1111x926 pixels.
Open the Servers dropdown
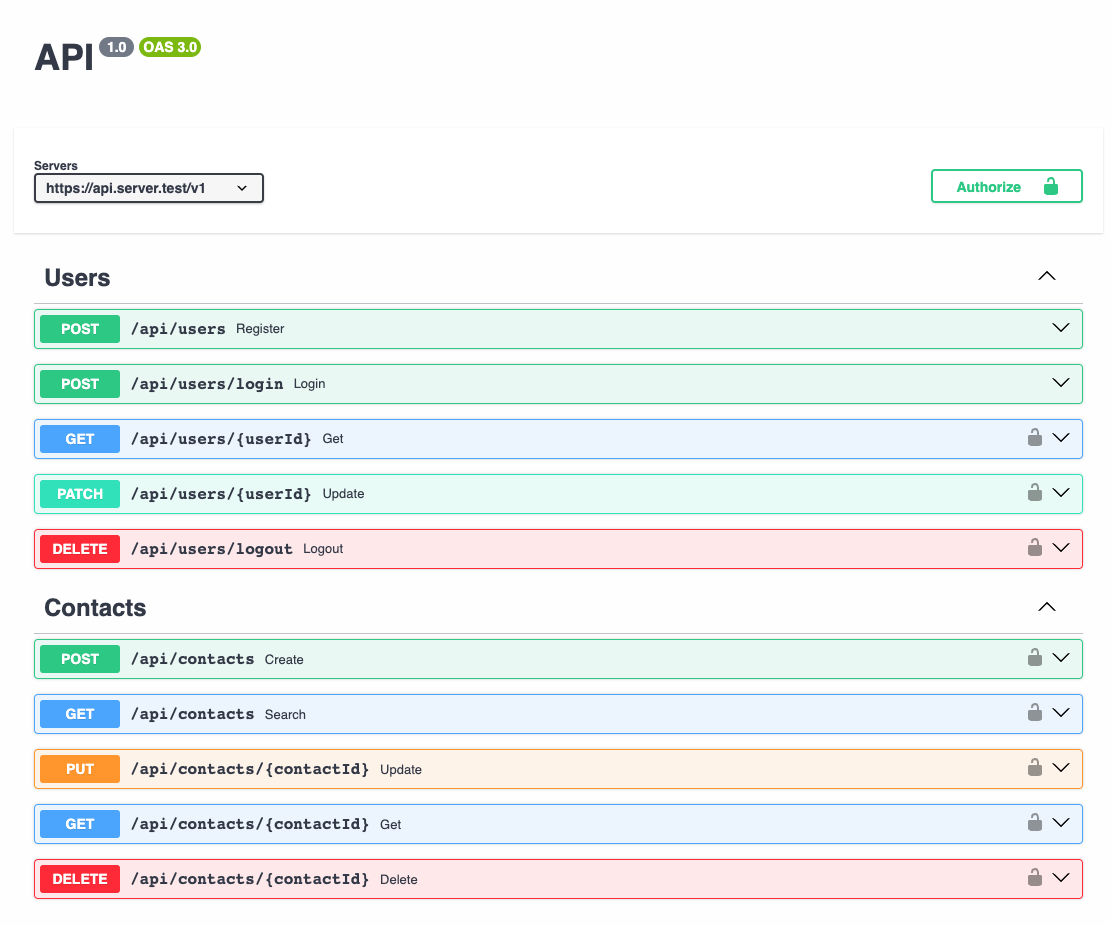(149, 188)
